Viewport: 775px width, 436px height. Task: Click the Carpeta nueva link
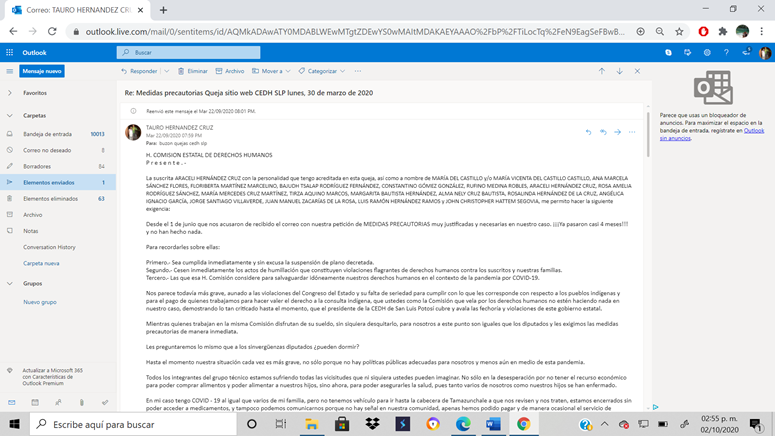pos(41,263)
